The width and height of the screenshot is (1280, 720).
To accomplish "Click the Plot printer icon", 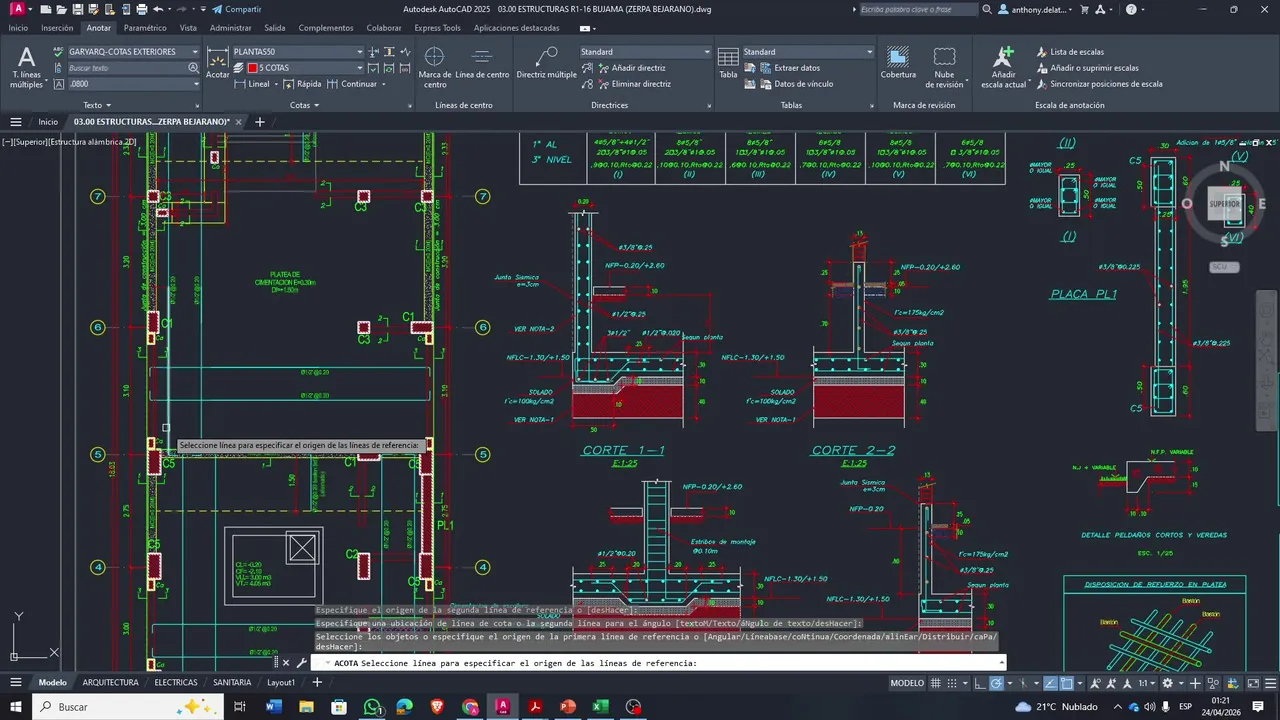I will (x=142, y=9).
